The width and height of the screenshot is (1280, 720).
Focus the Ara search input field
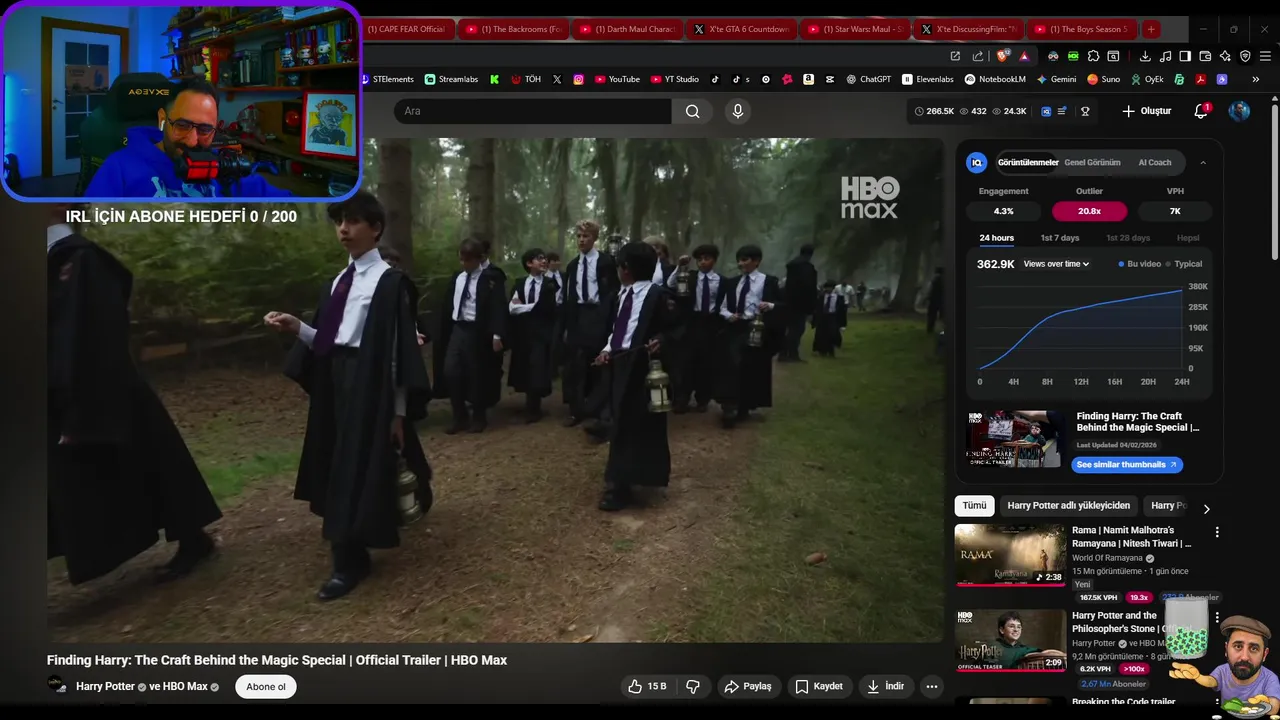[533, 111]
